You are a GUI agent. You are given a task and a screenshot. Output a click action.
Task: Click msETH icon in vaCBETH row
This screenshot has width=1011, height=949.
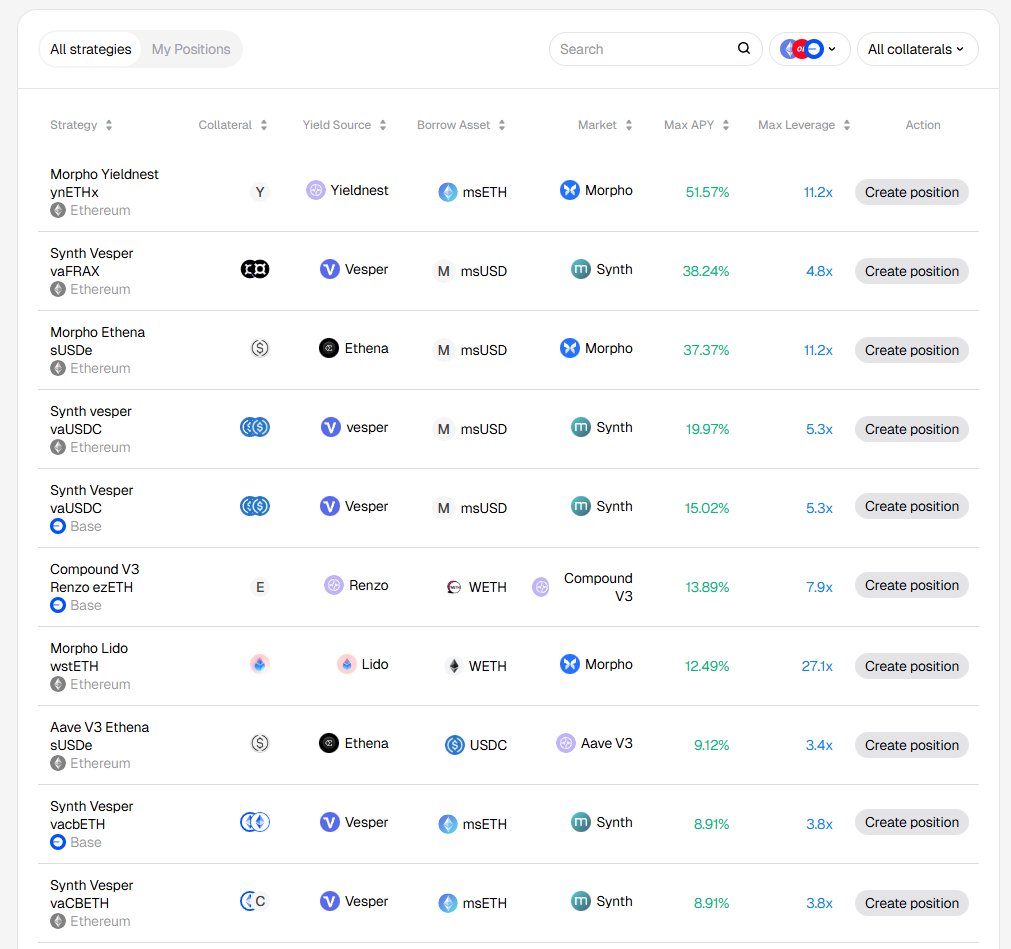447,903
